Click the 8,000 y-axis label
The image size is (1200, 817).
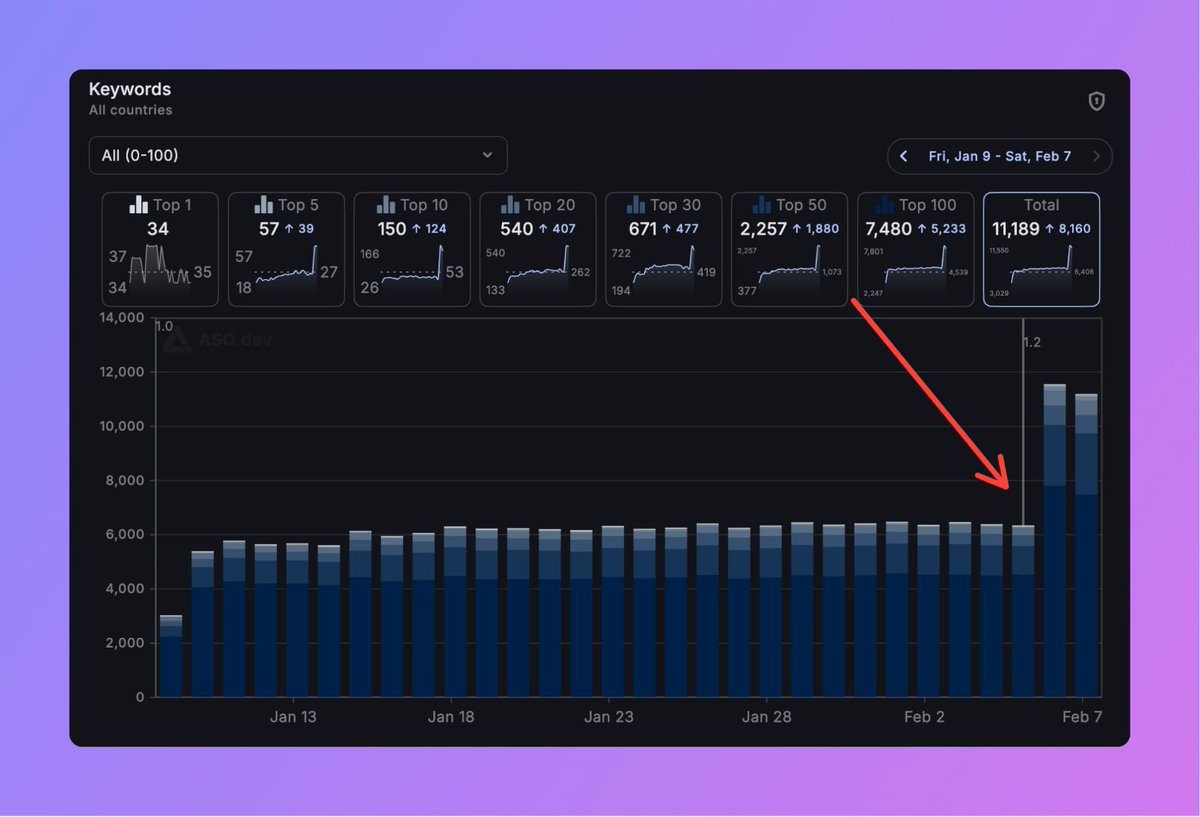point(124,480)
